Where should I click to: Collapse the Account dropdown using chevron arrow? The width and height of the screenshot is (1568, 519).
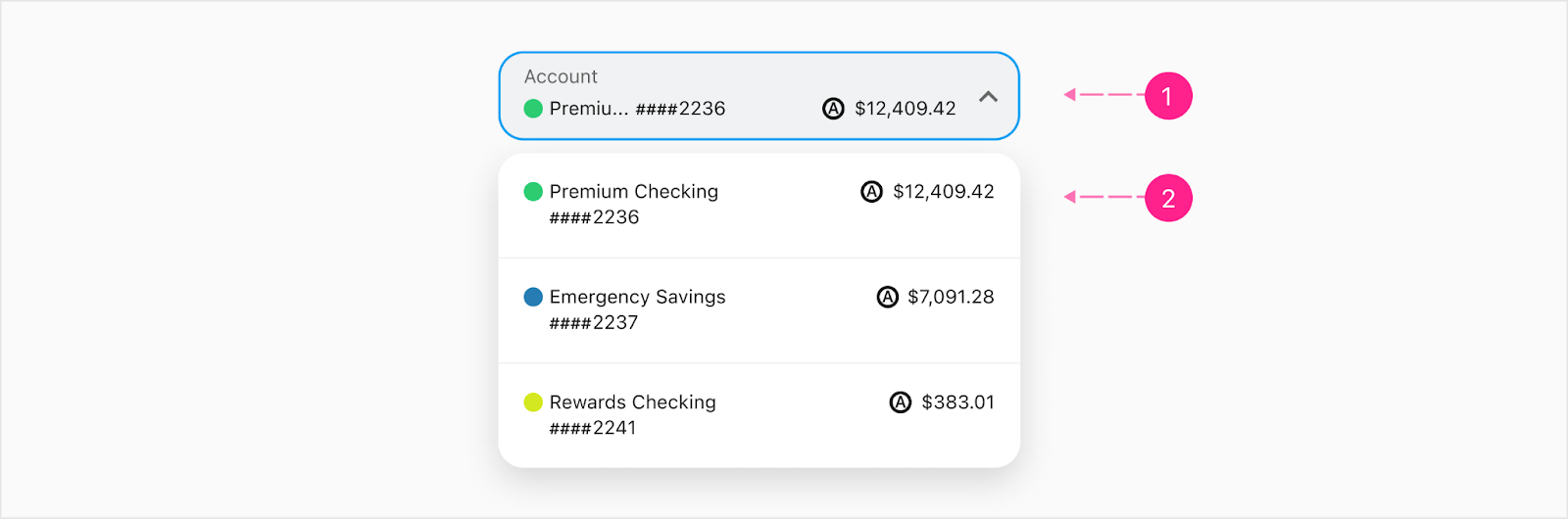[988, 96]
